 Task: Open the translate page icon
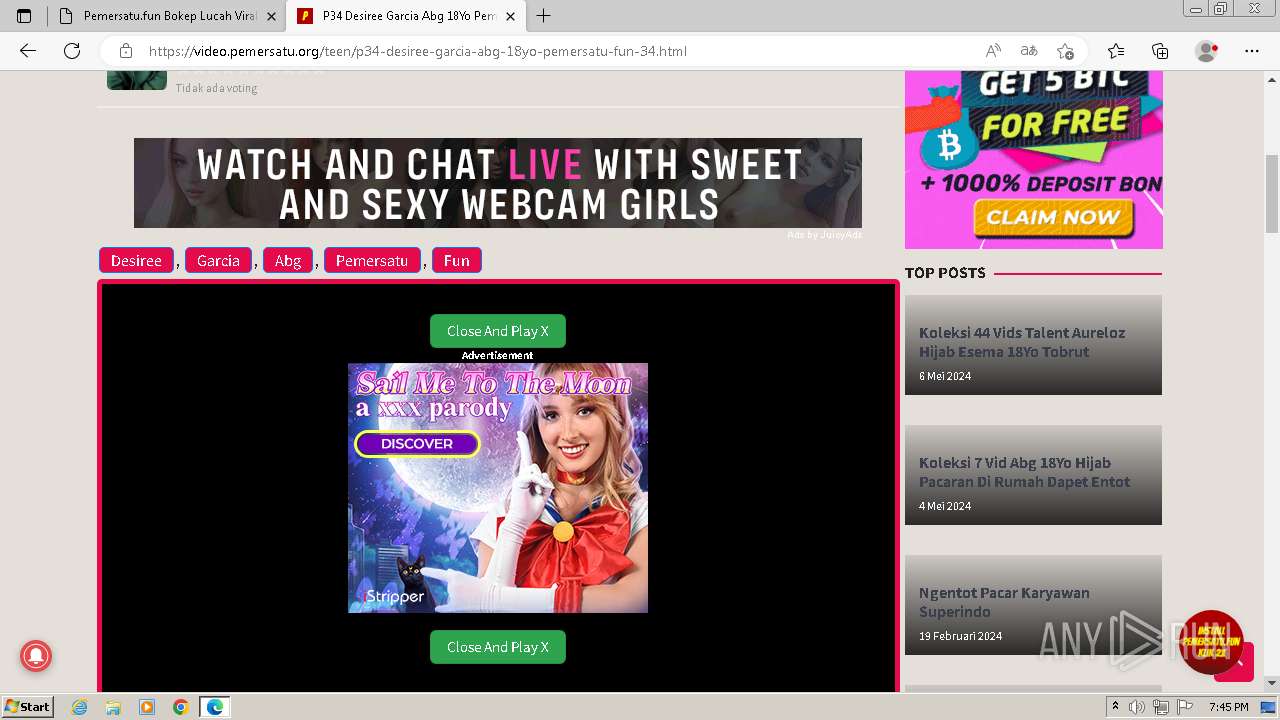pyautogui.click(x=1029, y=51)
